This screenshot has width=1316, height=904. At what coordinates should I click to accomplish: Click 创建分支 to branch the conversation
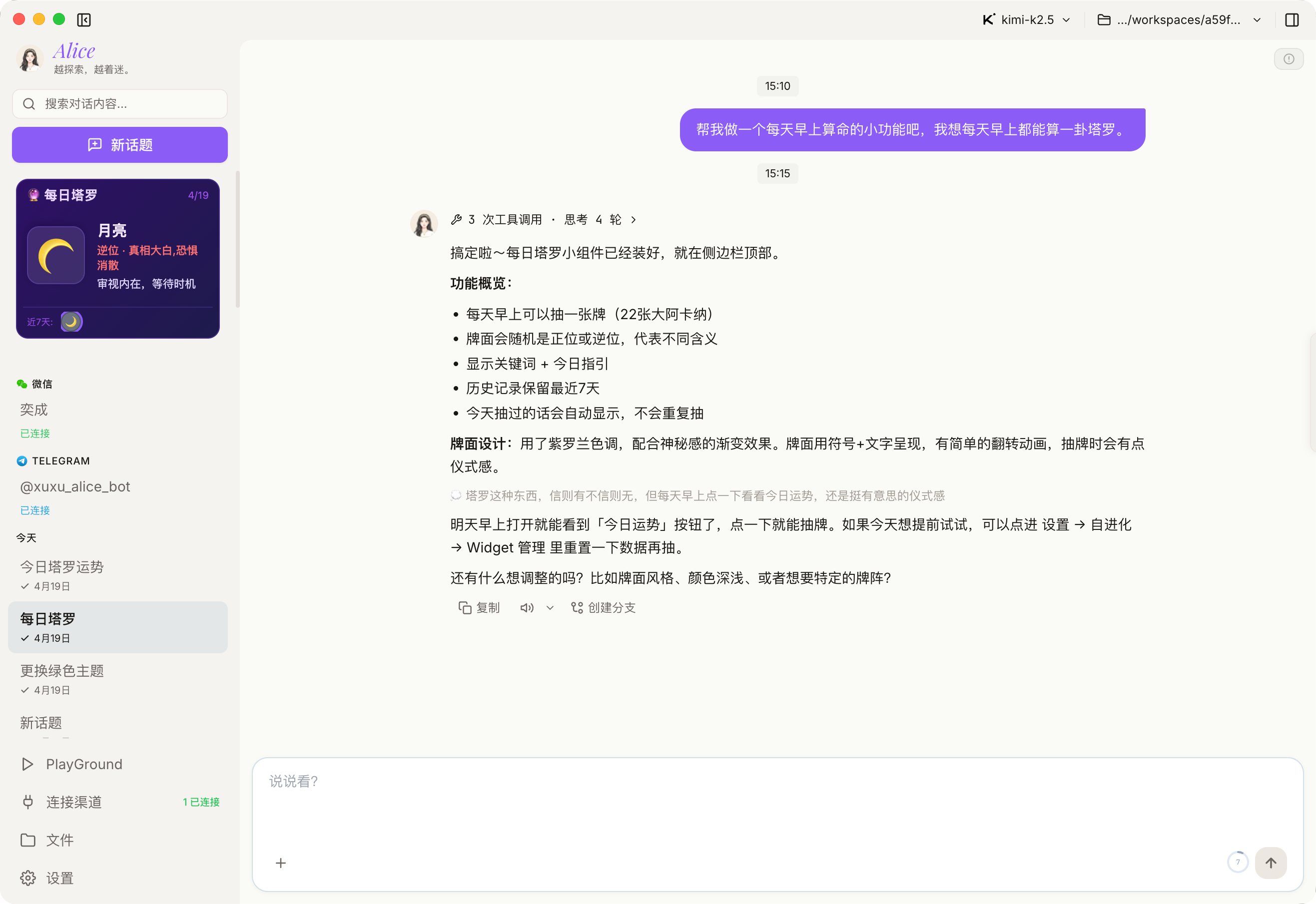tap(604, 608)
